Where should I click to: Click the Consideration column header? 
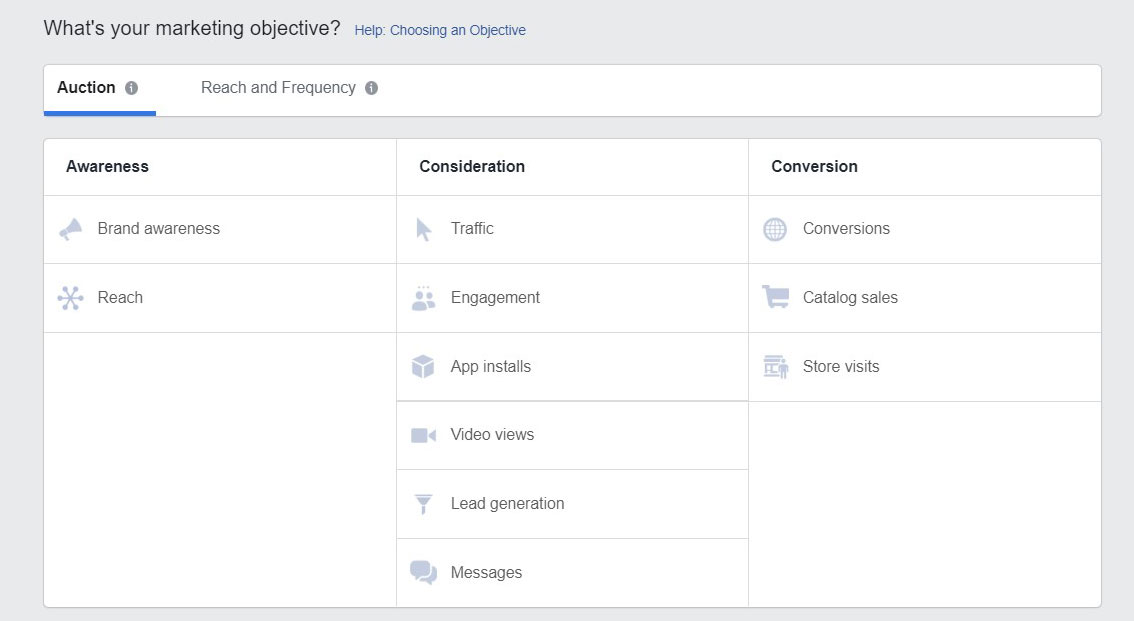[x=472, y=166]
